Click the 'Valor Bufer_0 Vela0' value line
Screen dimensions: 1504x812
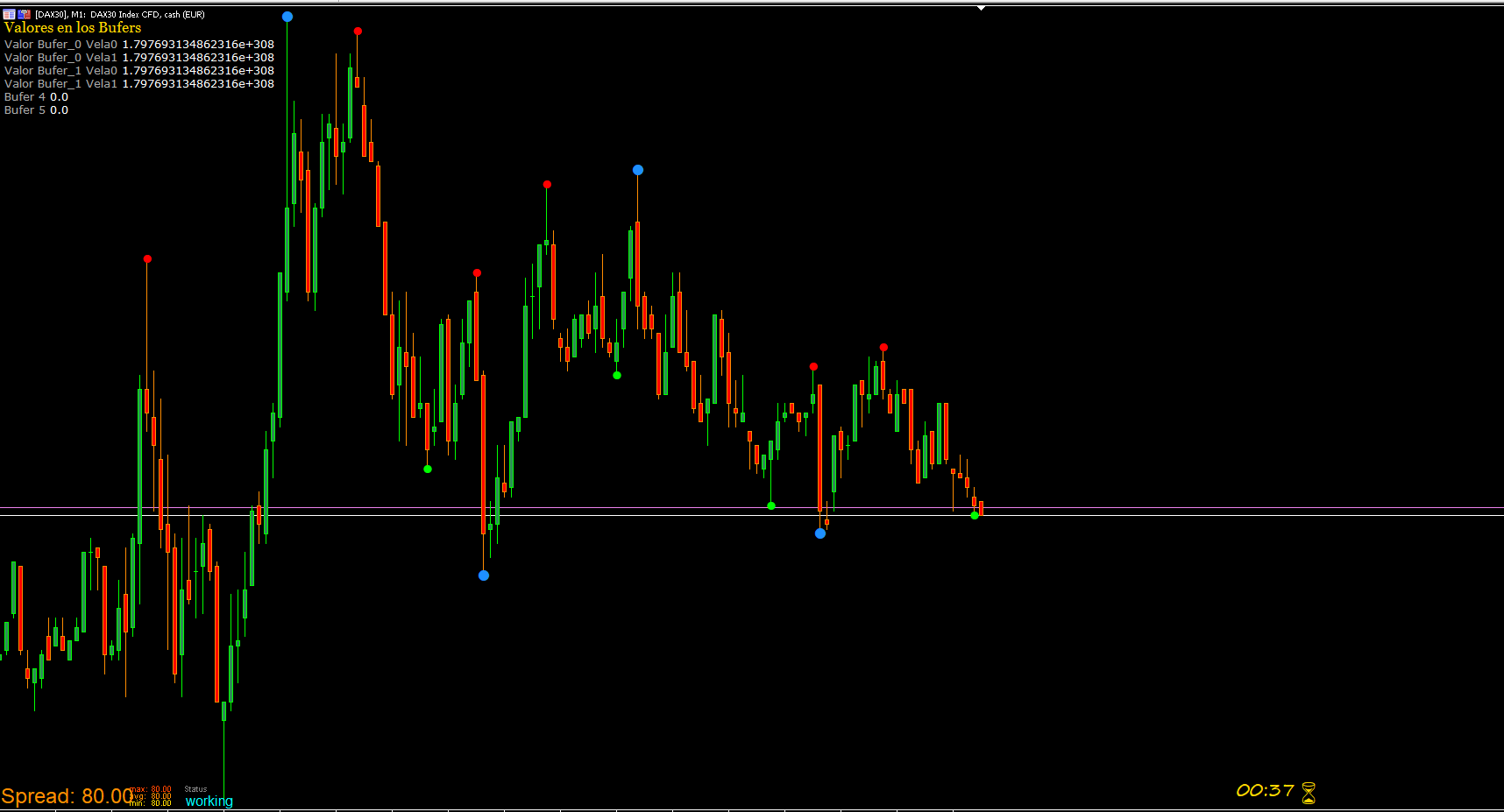139,45
